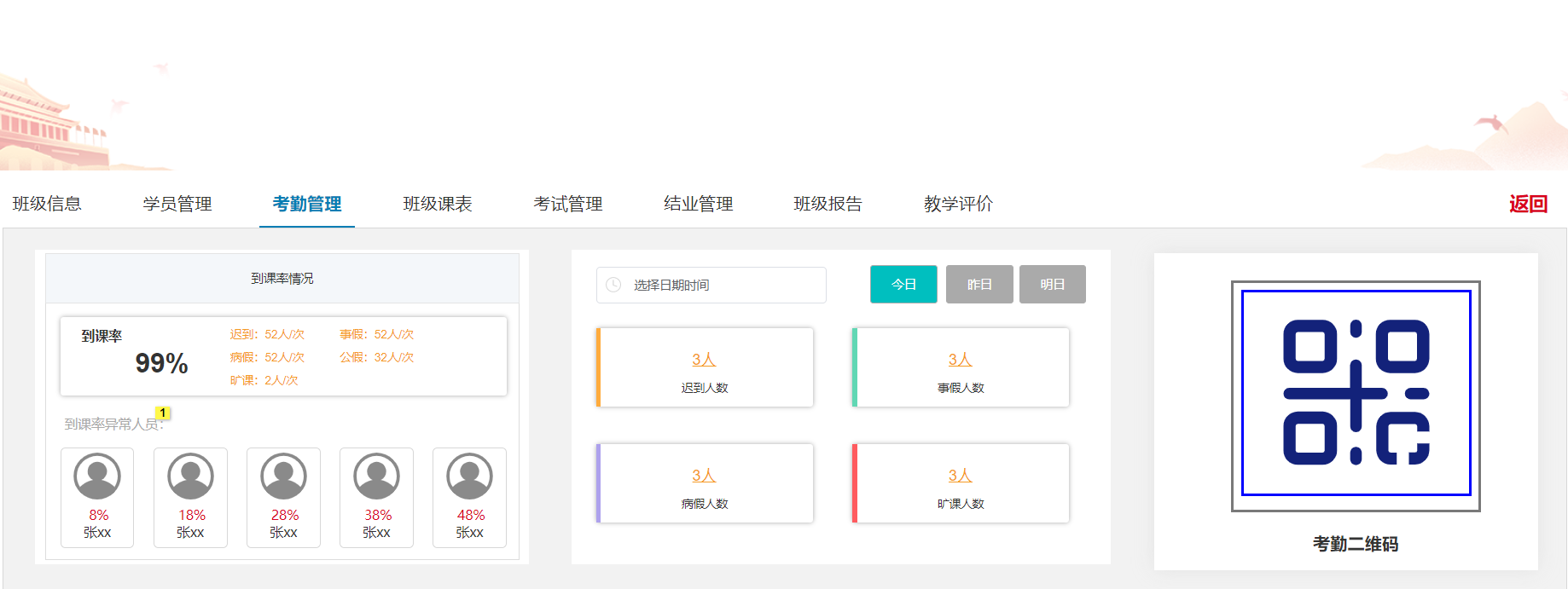Viewport: 1568px width, 589px height.
Task: Open the 选择日期时间 date picker field
Action: (721, 285)
